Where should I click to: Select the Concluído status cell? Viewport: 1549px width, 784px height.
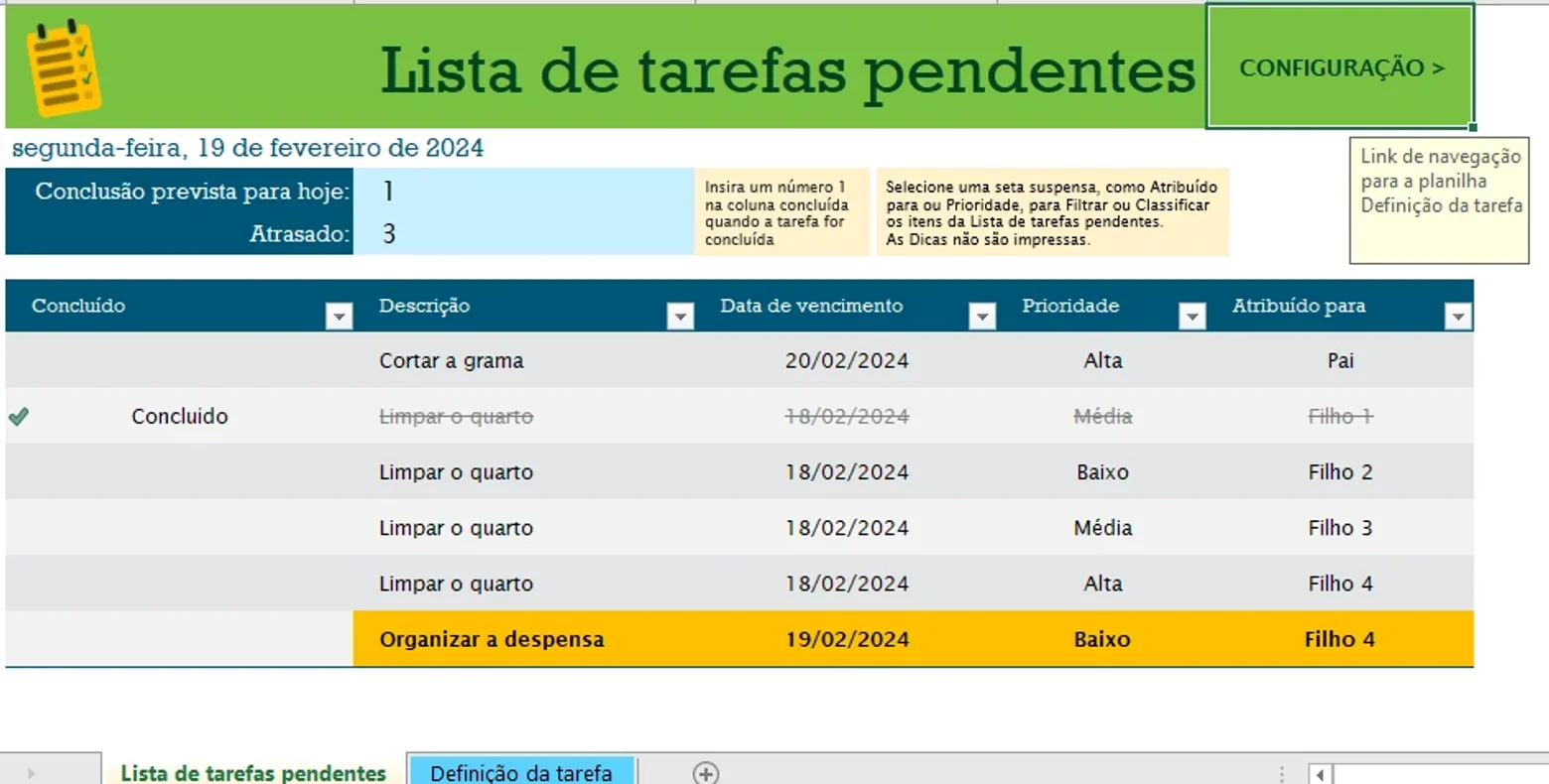180,416
